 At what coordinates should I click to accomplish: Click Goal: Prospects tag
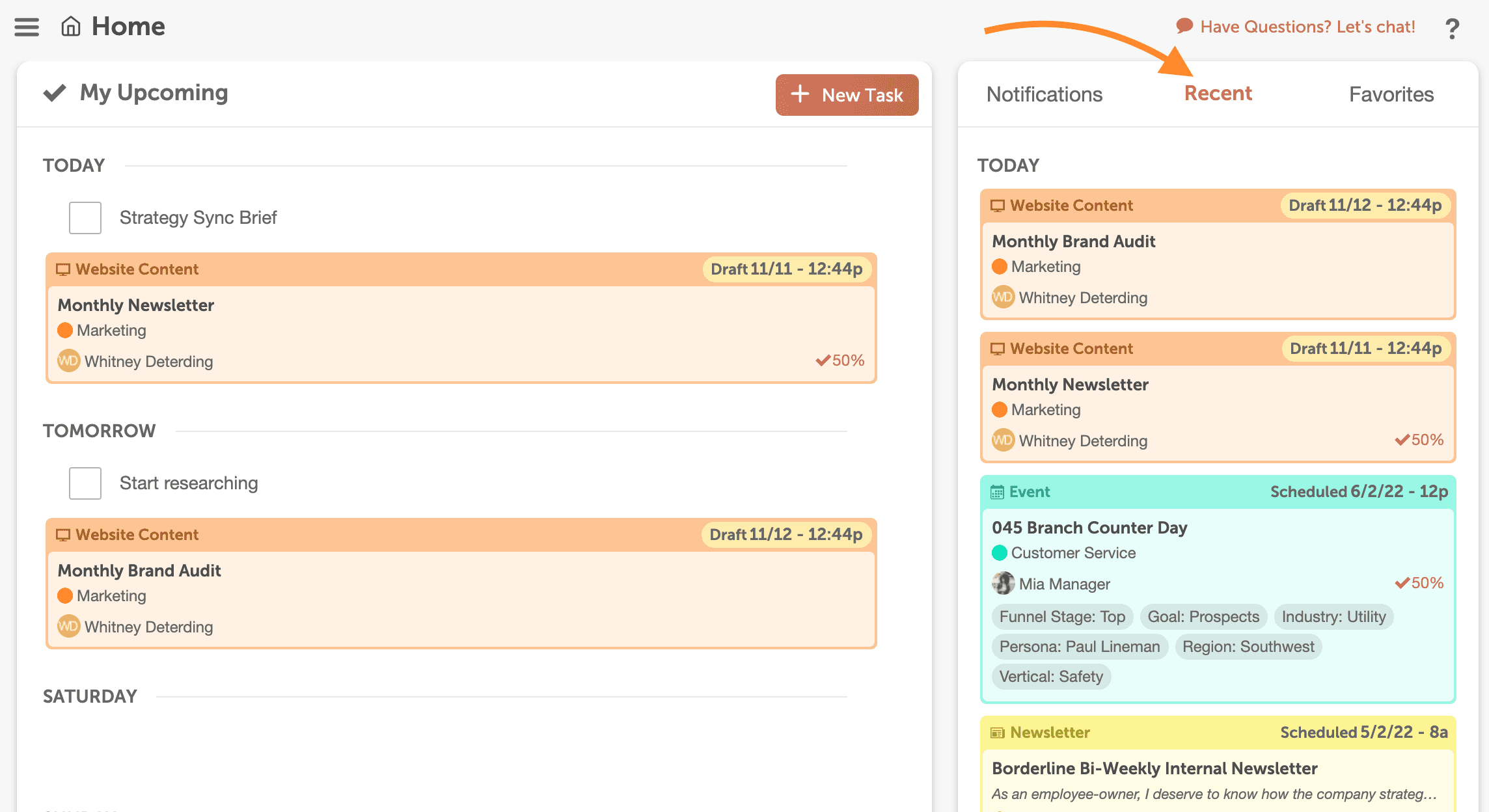[1204, 617]
